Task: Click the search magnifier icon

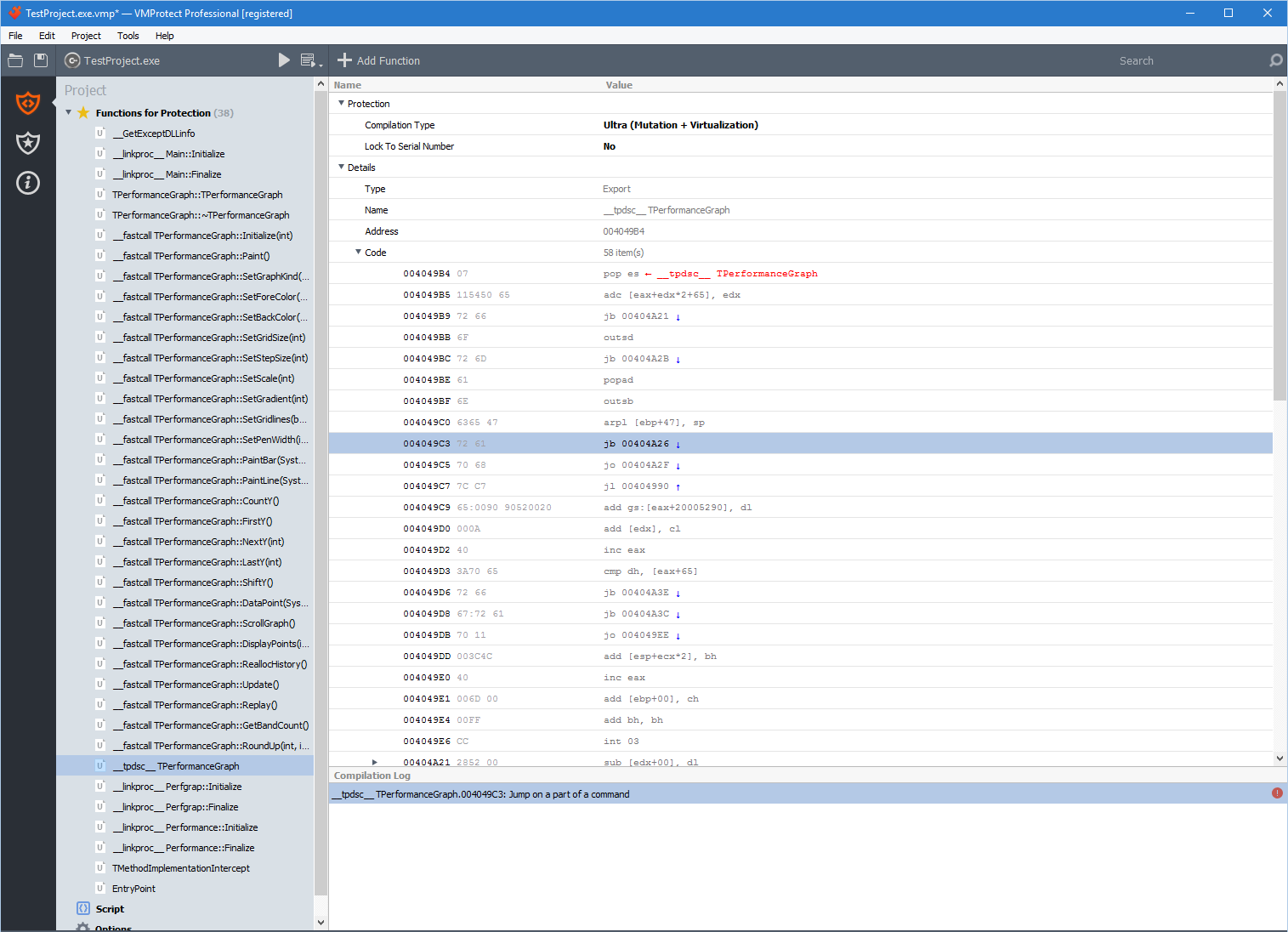Action: point(1275,60)
